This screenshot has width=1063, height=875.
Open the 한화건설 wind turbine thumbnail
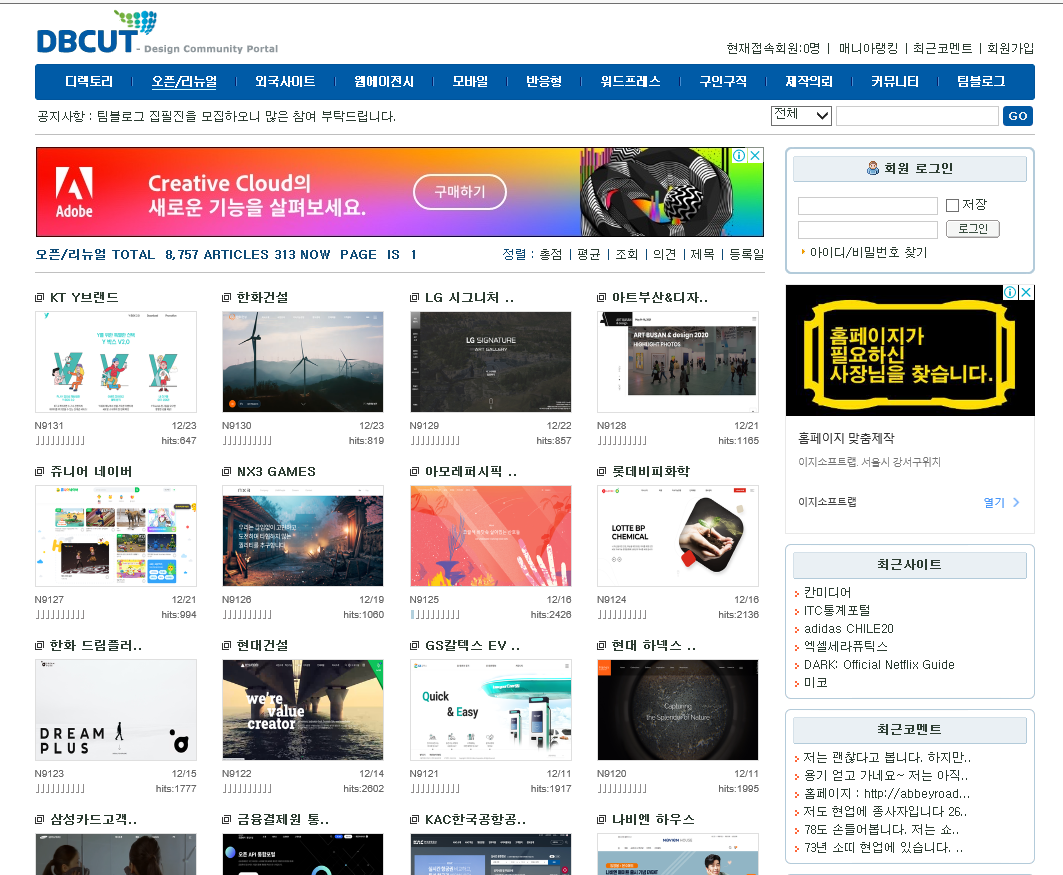(x=303, y=362)
